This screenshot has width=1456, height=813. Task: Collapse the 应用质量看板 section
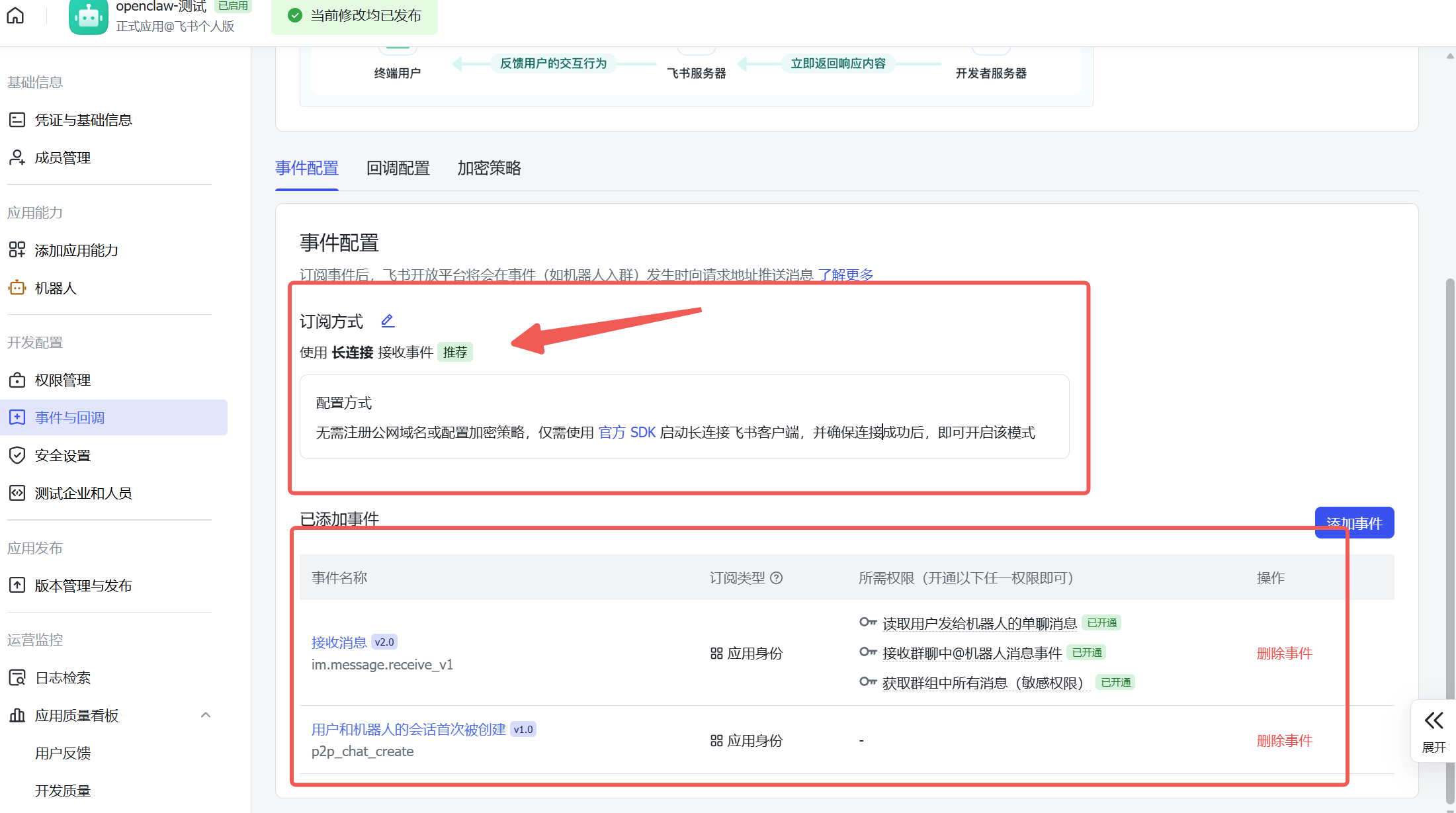click(x=205, y=715)
